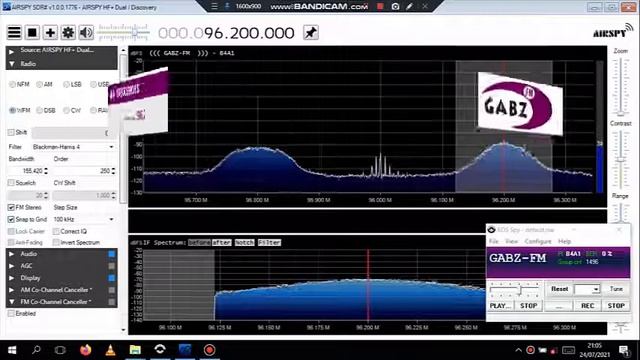This screenshot has height=360, width=640.
Task: Open Firefox from the taskbar
Action: coord(85,350)
